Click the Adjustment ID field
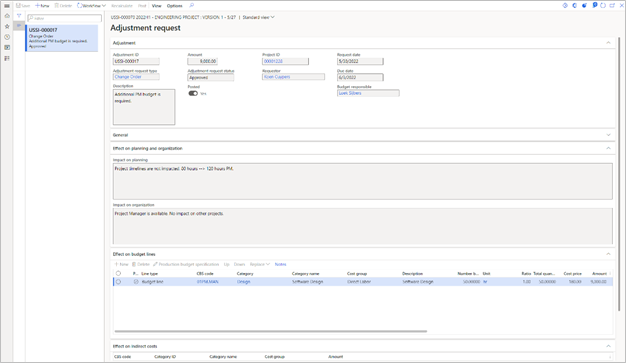 (136, 61)
